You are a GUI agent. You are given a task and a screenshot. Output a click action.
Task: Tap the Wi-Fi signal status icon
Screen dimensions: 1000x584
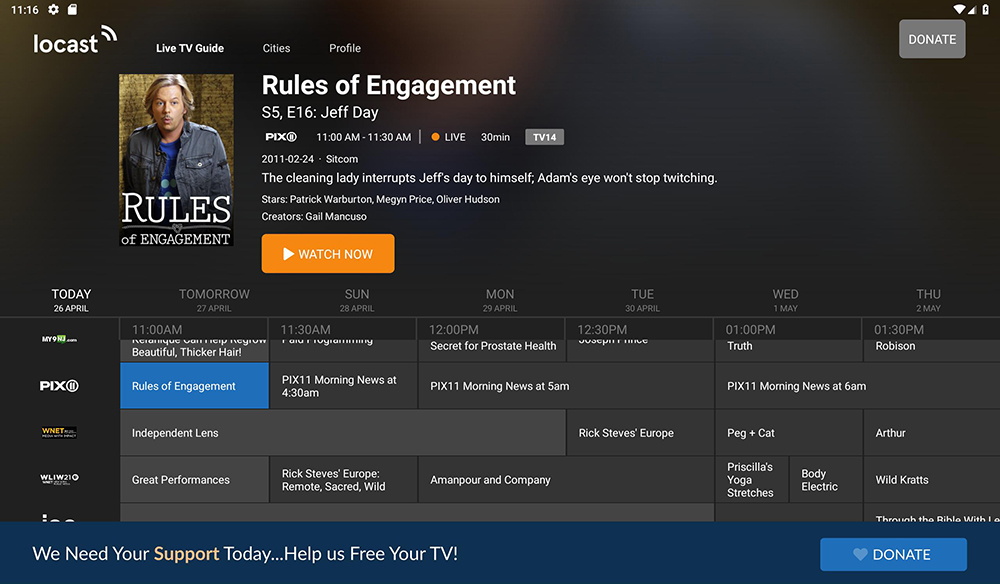[x=960, y=10]
